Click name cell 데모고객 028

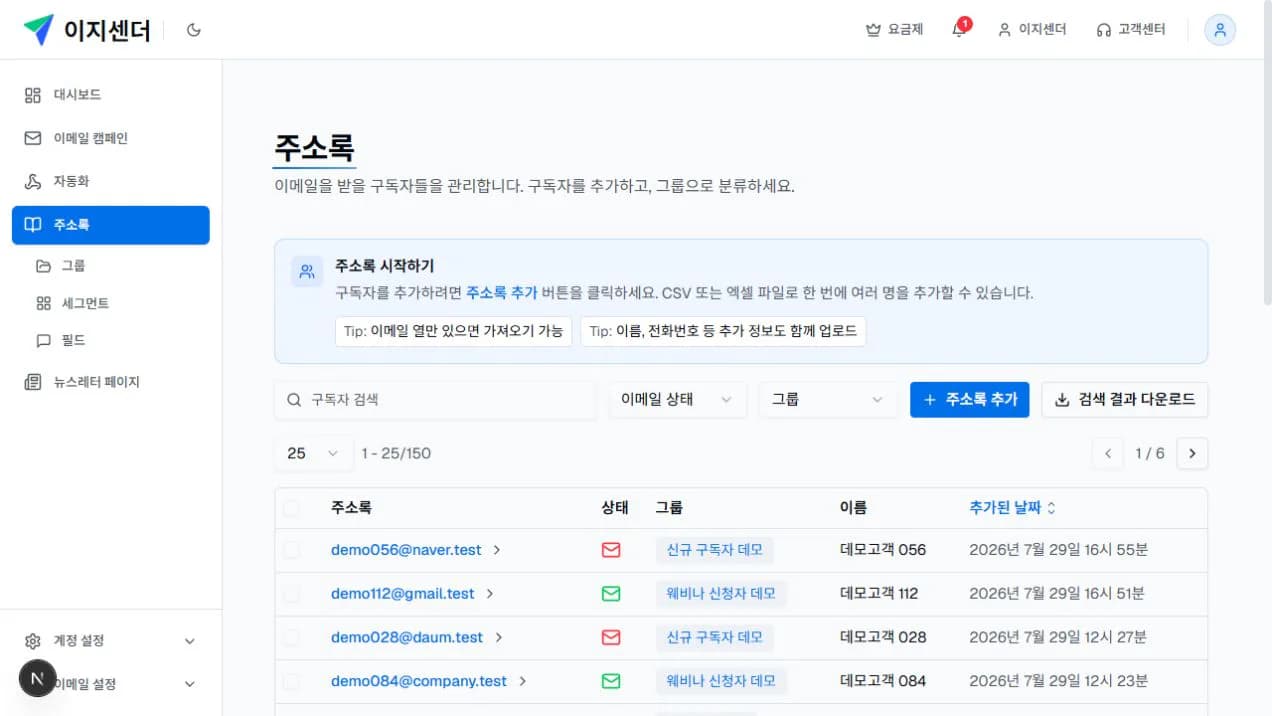883,637
